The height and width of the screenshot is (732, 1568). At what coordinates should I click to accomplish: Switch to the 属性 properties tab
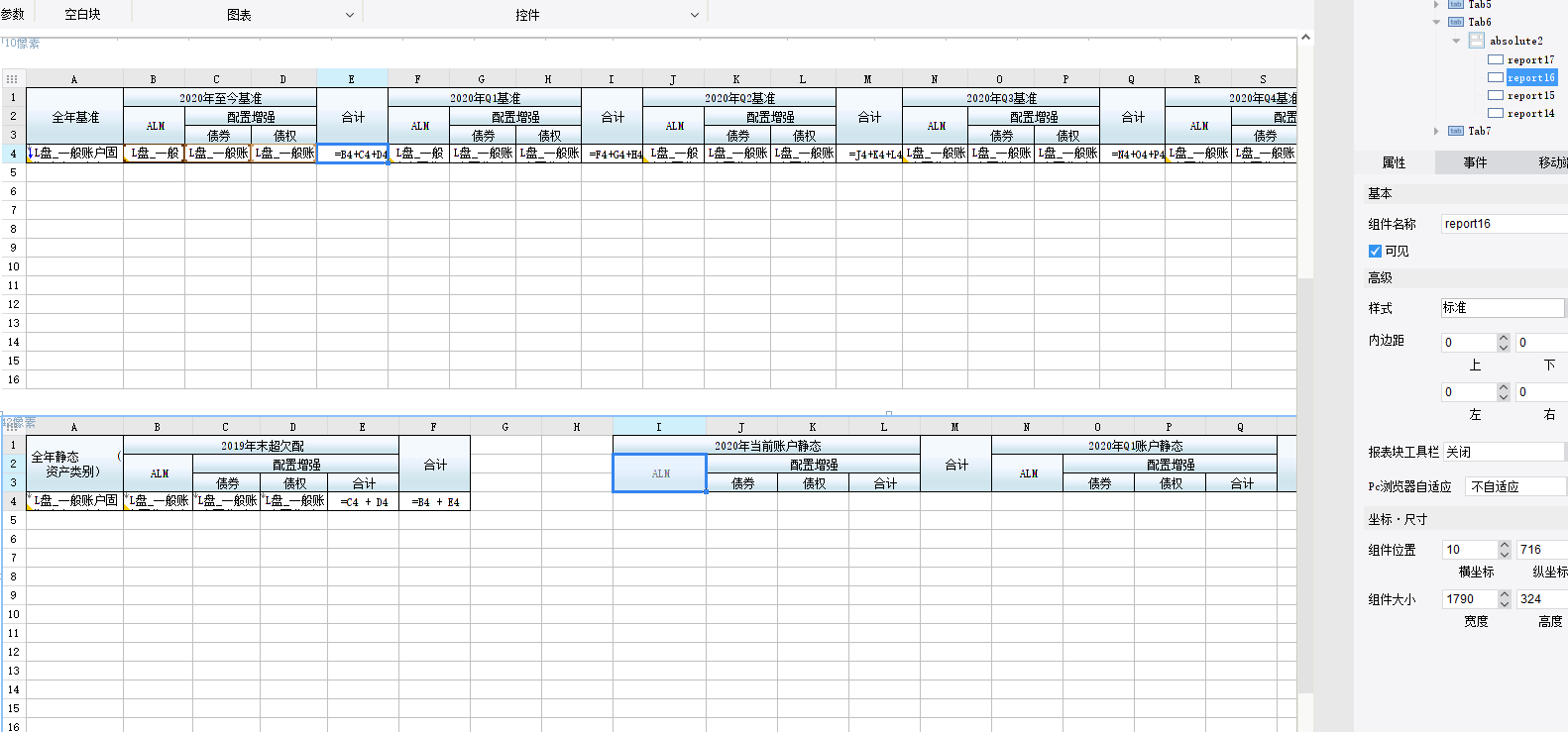click(x=1394, y=162)
